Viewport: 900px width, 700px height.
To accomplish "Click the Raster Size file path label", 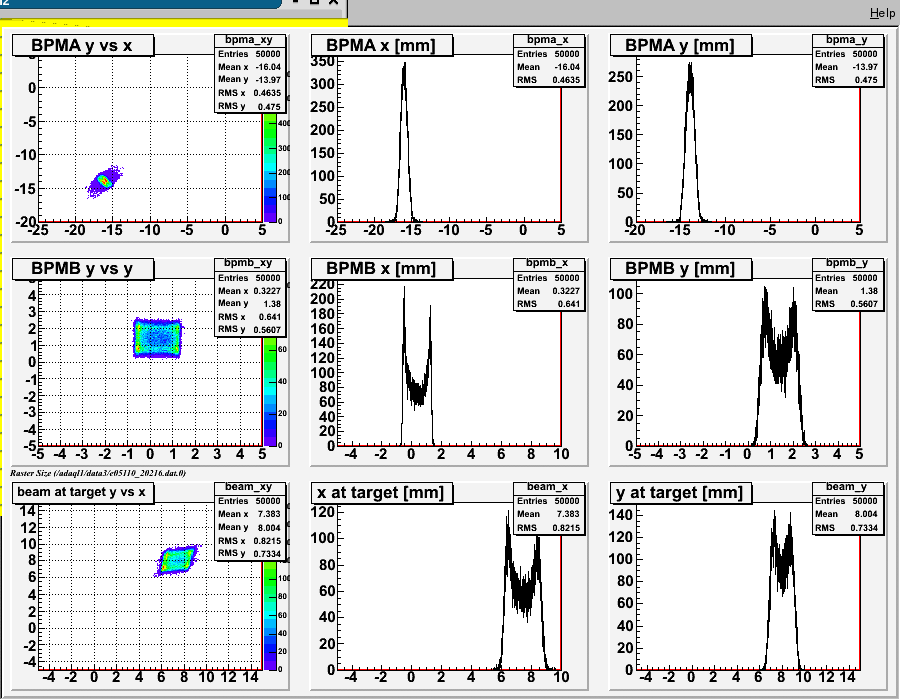I will point(98,473).
